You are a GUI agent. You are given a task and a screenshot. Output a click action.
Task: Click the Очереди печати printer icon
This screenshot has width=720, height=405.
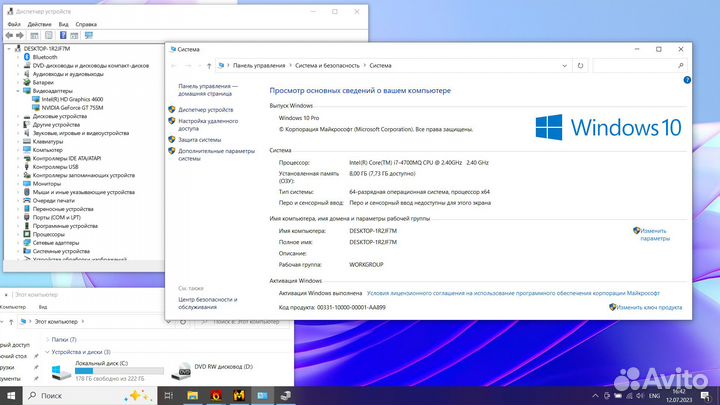tap(27, 201)
